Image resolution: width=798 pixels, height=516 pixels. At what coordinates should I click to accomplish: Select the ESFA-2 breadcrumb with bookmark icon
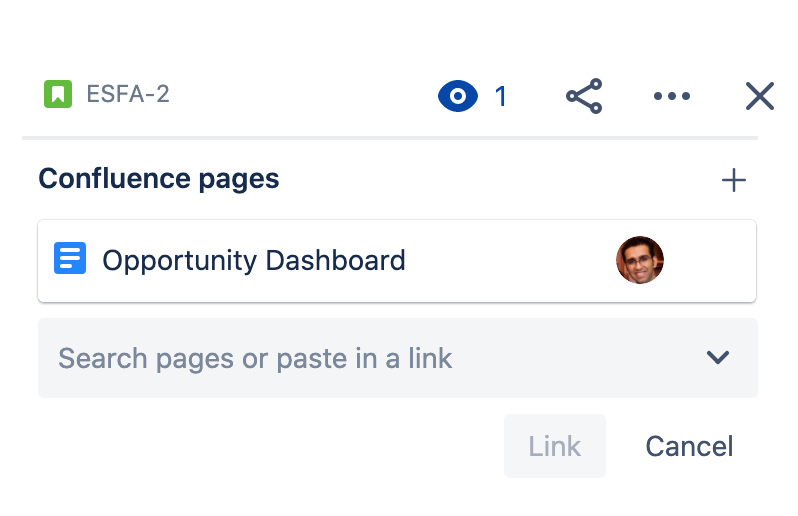[107, 94]
